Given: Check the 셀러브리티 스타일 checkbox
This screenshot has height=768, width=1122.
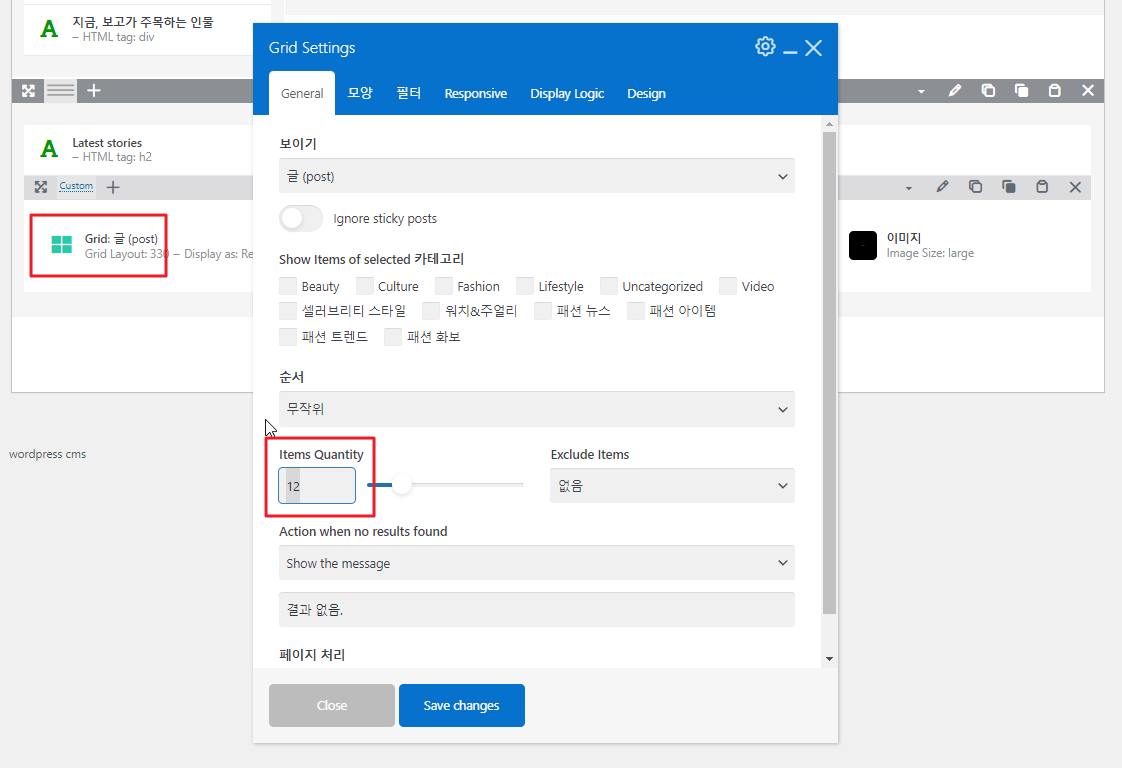Looking at the screenshot, I should coord(288,311).
